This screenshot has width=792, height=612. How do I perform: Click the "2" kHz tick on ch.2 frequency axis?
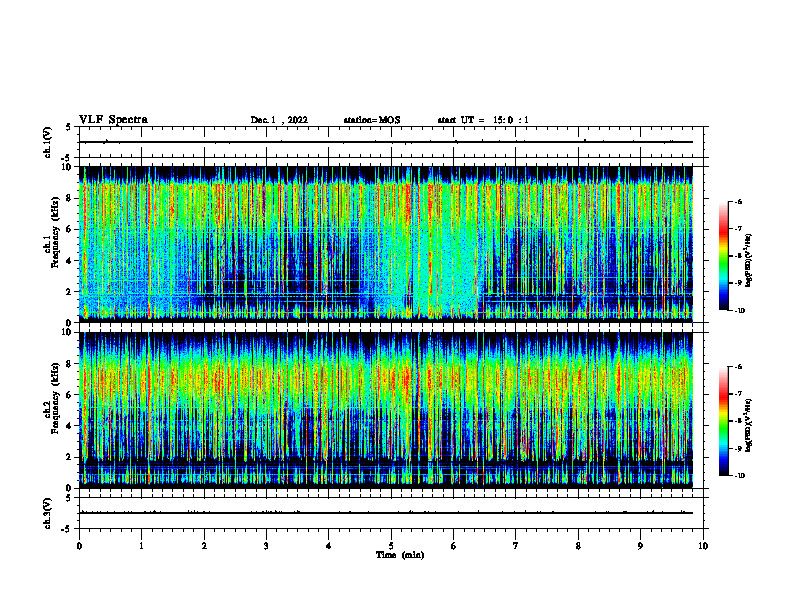click(x=69, y=457)
